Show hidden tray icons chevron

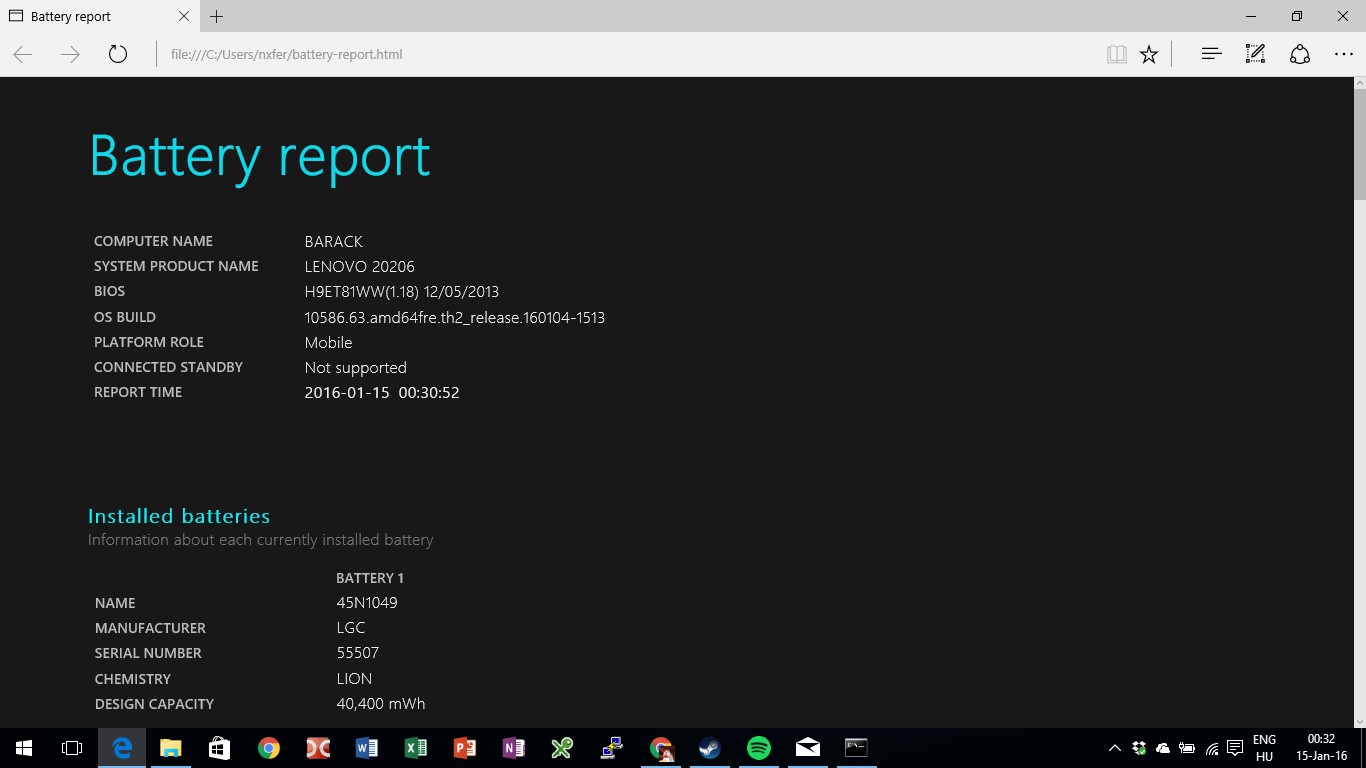tap(1115, 748)
